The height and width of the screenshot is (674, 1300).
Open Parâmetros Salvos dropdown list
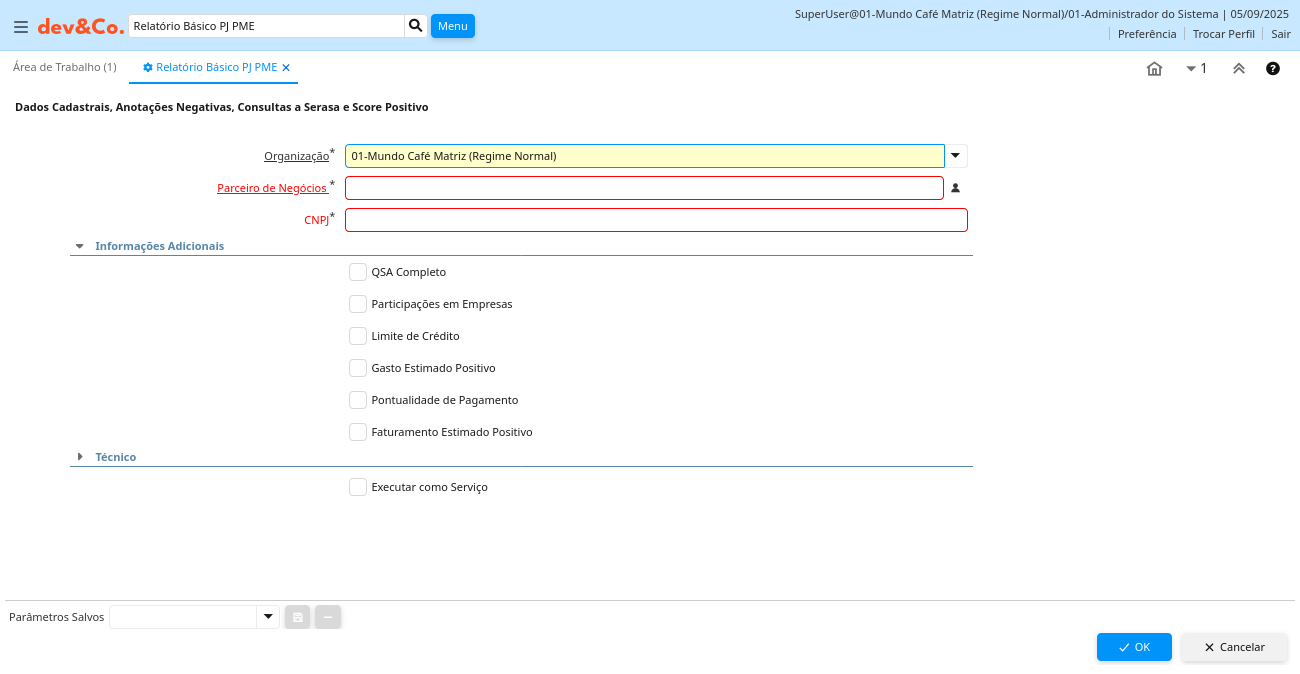pos(267,617)
